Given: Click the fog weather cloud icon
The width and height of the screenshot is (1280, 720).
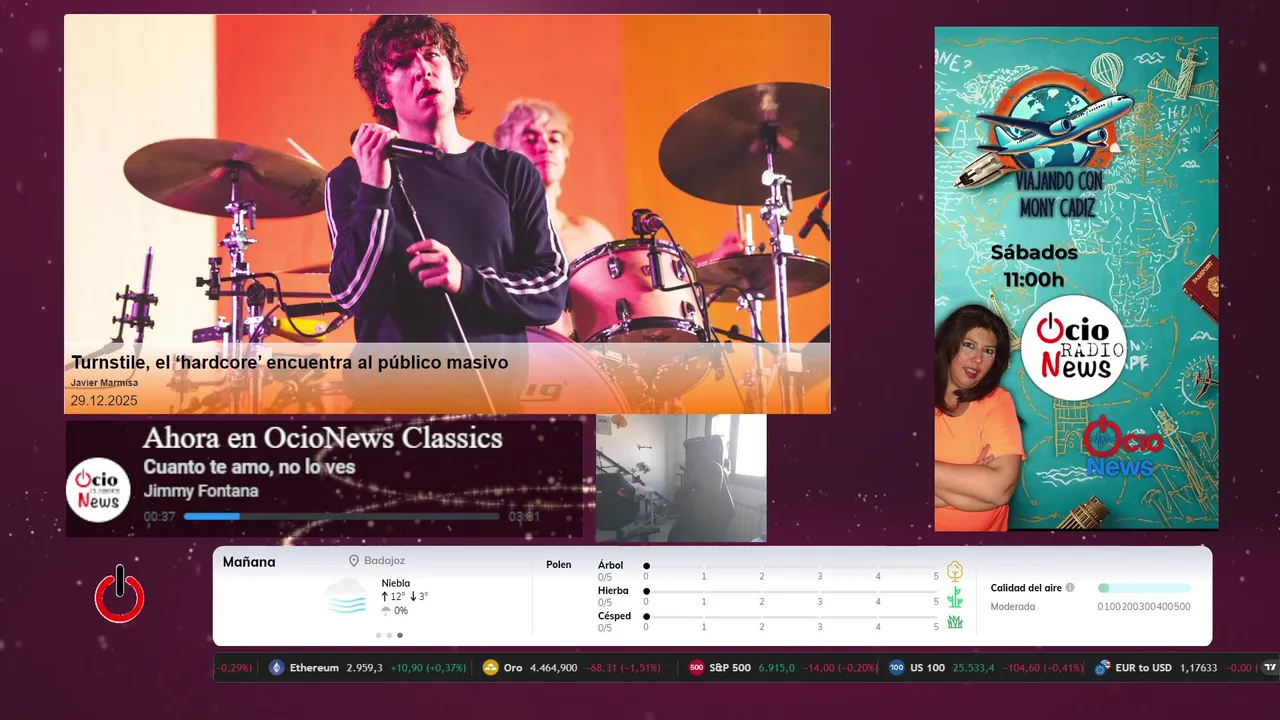Looking at the screenshot, I should 346,596.
